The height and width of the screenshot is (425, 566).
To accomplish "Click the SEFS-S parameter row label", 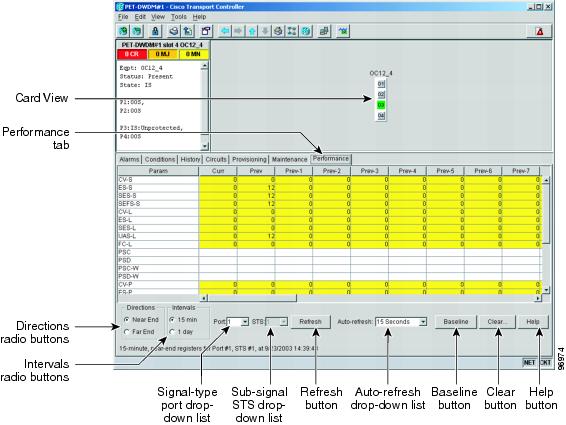I will click(158, 204).
